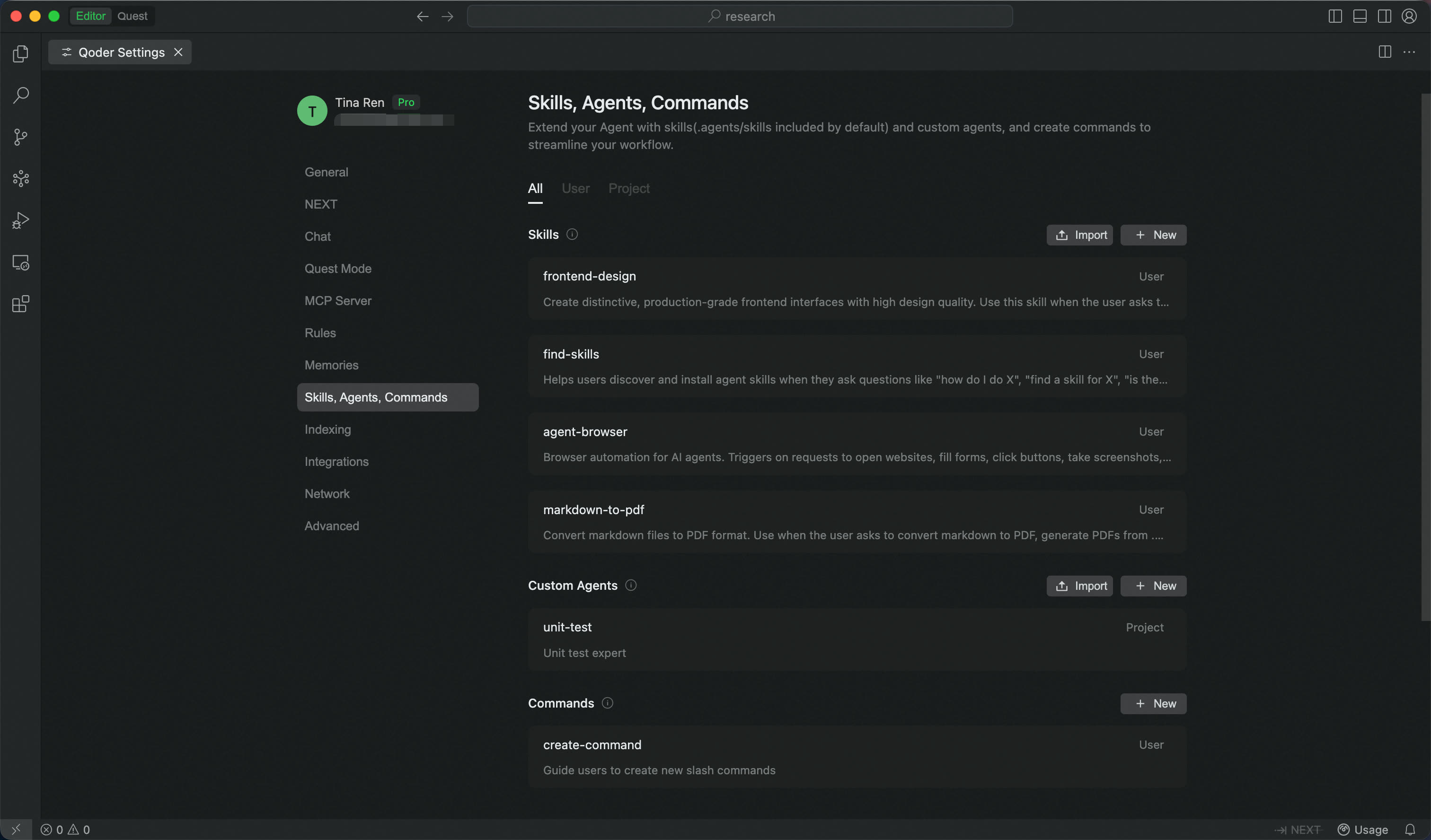Image resolution: width=1431 pixels, height=840 pixels.
Task: Click the info icon next to Skills
Action: (x=572, y=235)
